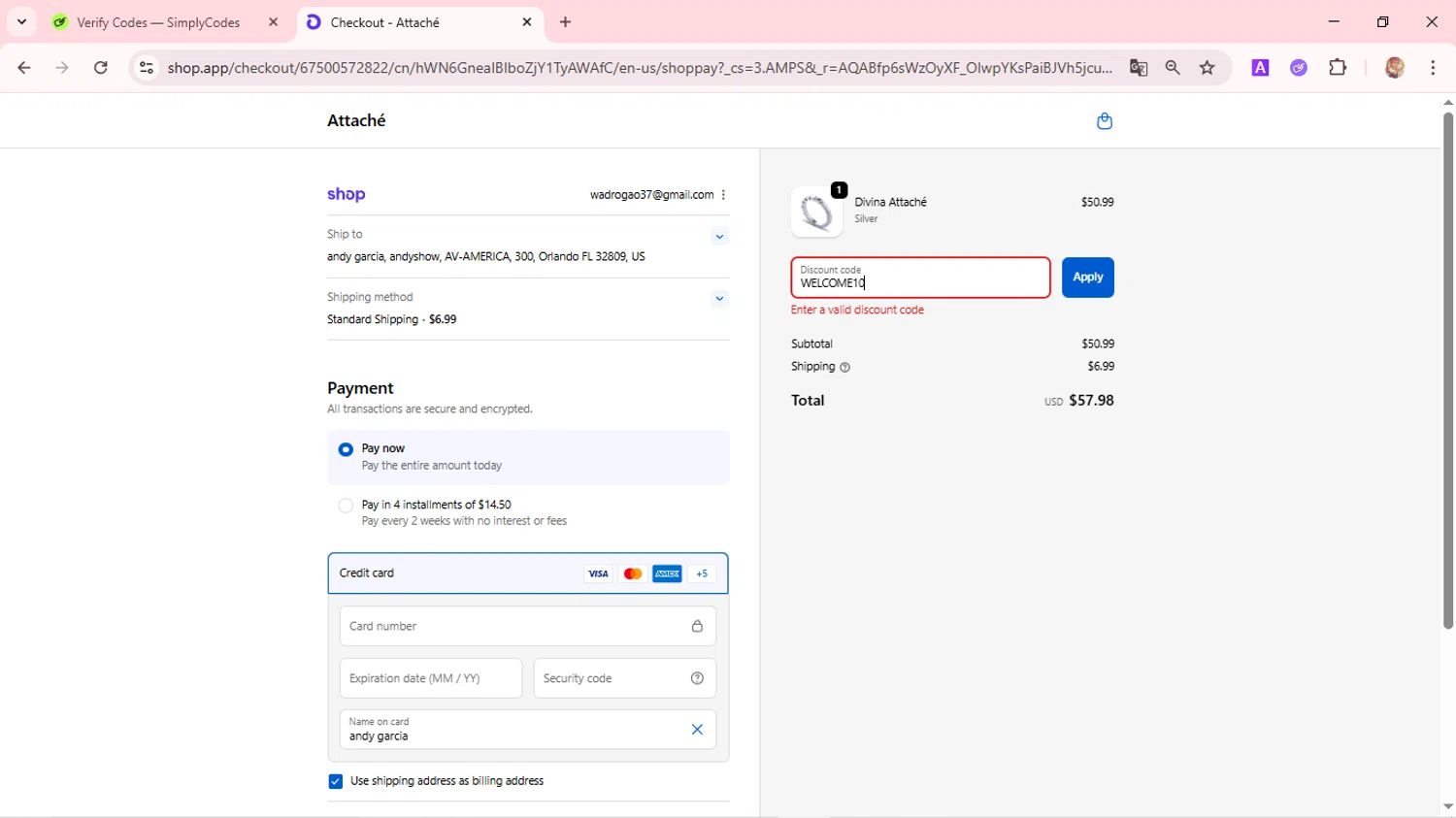Click the page vertical scrollbar
1456x818 pixels.
click(1447, 369)
